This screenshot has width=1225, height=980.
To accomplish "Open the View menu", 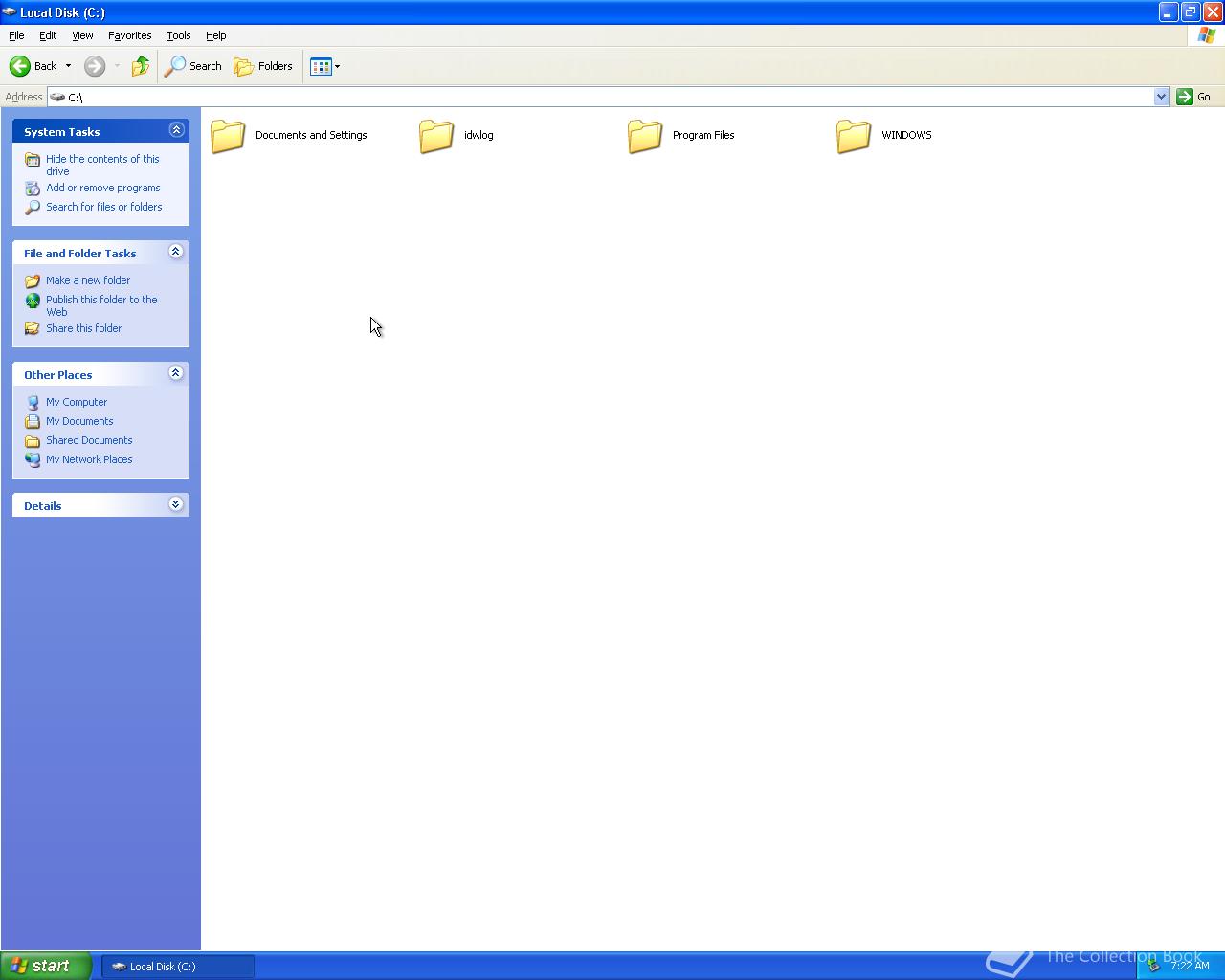I will coord(82,35).
